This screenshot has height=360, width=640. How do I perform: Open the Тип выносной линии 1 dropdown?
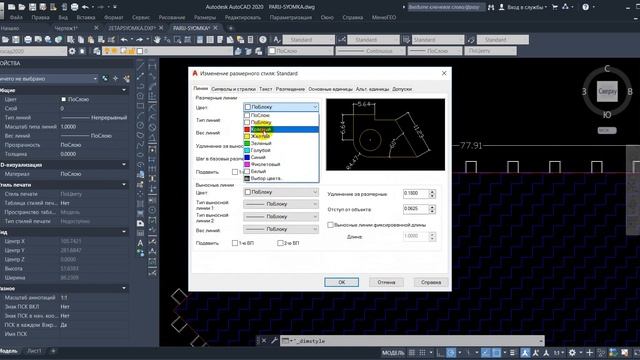click(281, 204)
